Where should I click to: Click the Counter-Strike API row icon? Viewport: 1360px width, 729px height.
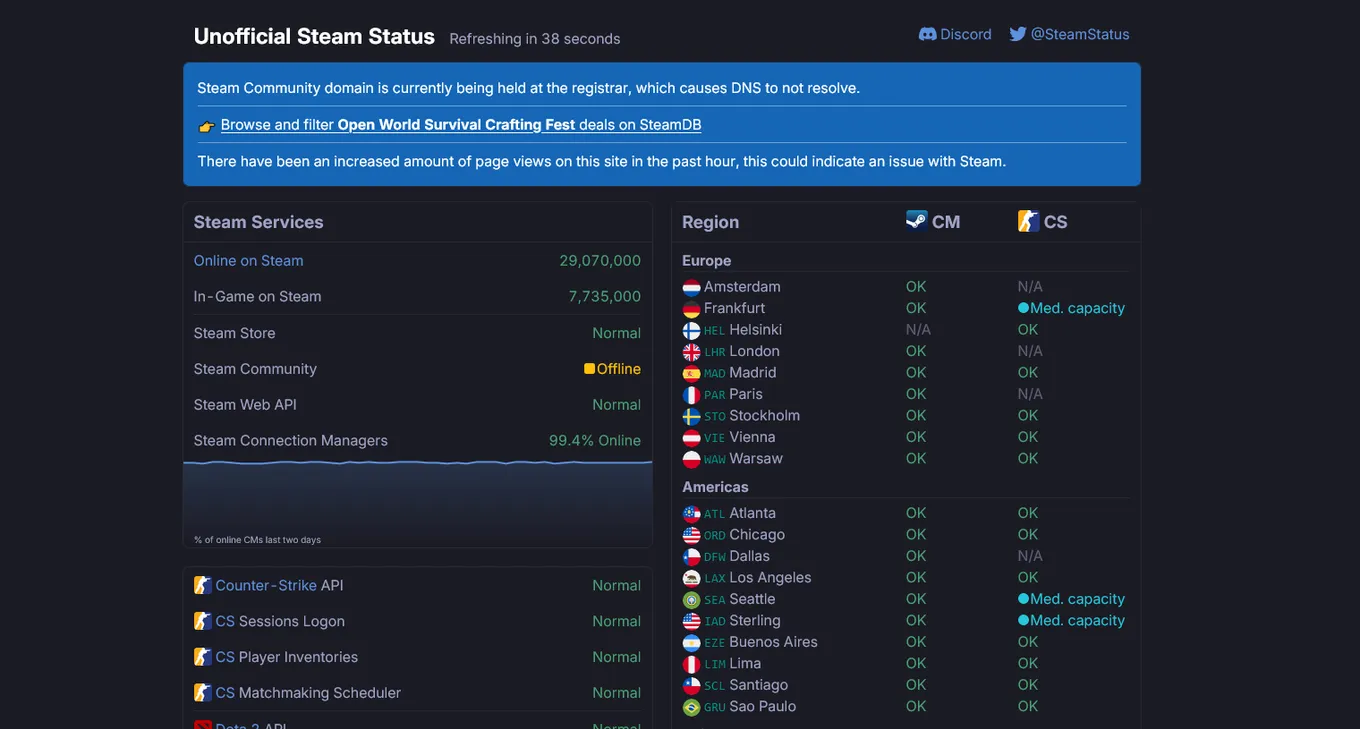202,585
